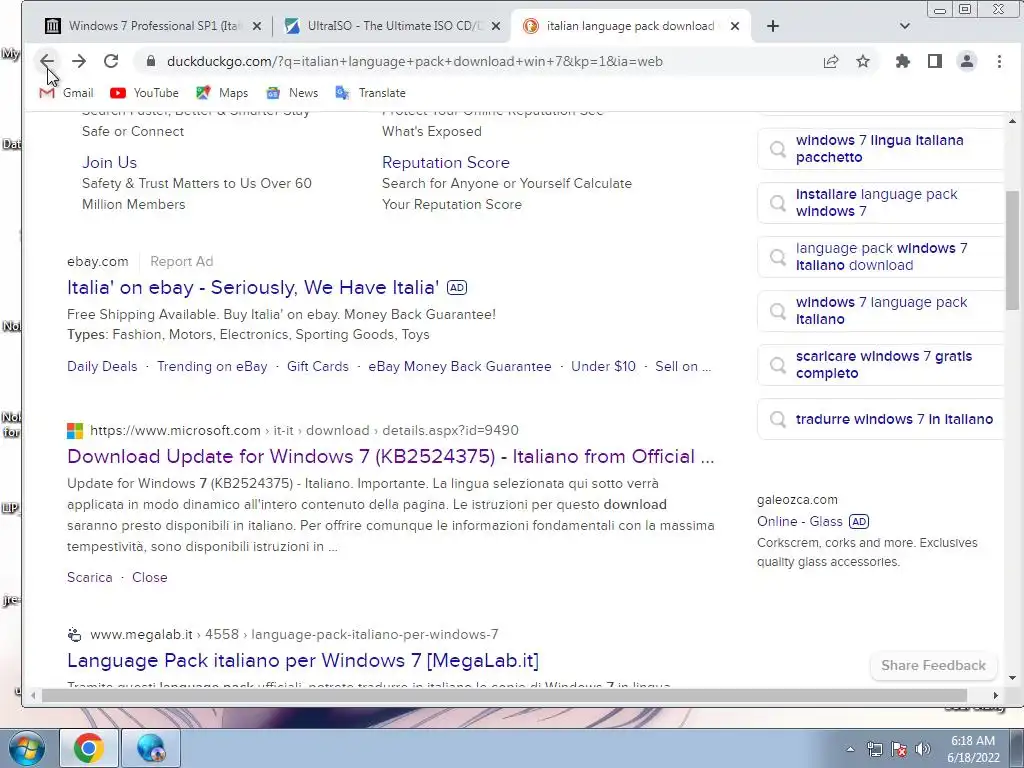Screen dimensions: 1024x768
Task: Click the Share Feedback button
Action: (933, 665)
